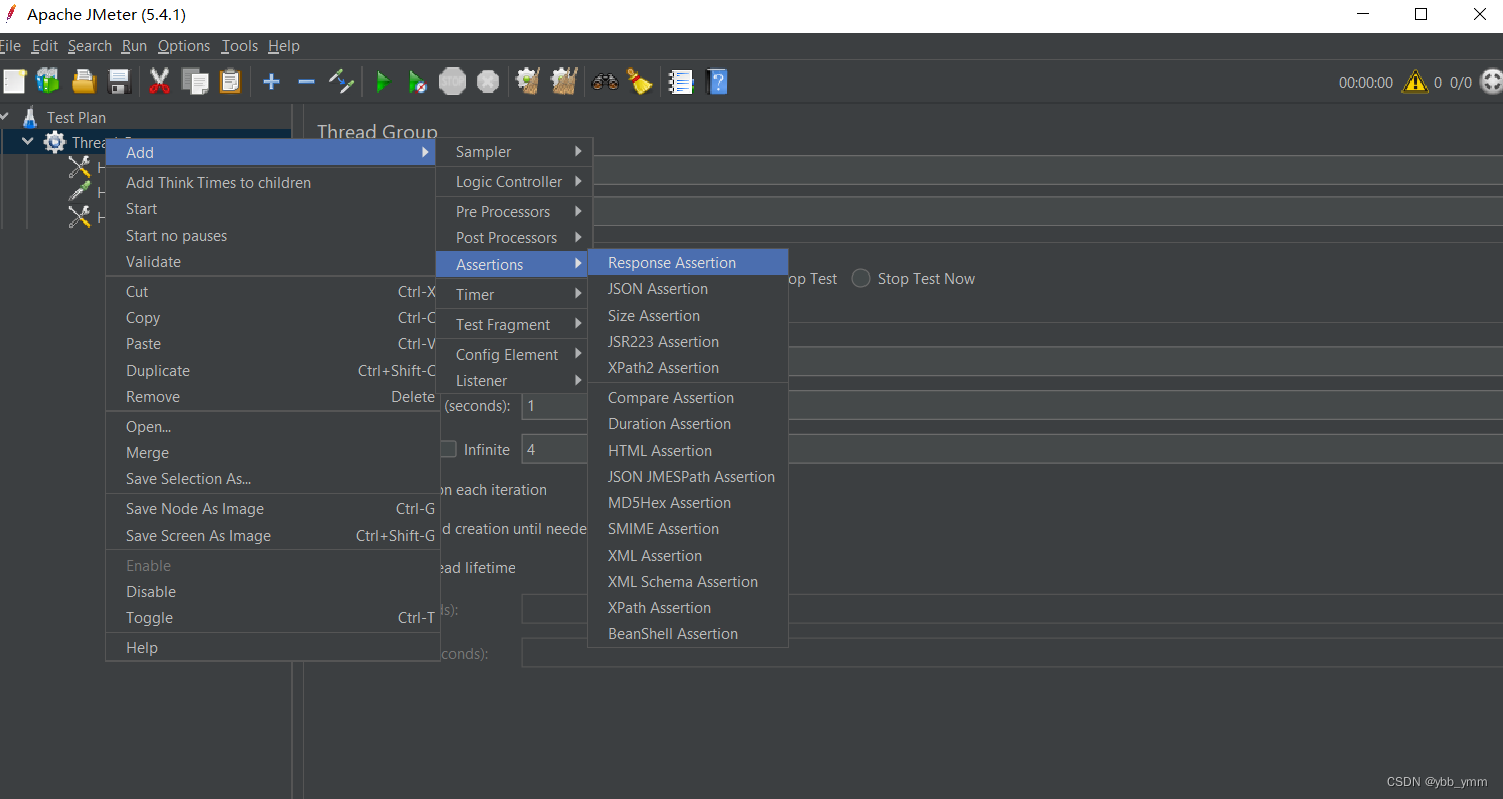The height and width of the screenshot is (799, 1503).
Task: Click the Toggle enable/disable toolbar icon
Action: coord(341,81)
